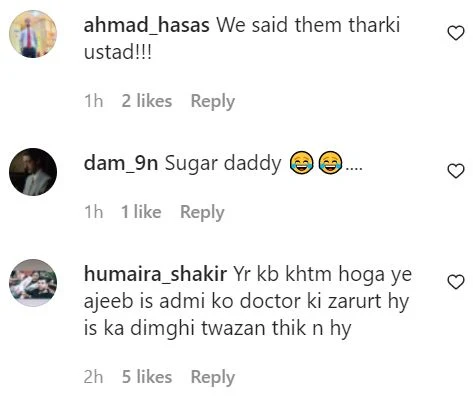Open dam_9n's dark profile avatar

pos(33,172)
